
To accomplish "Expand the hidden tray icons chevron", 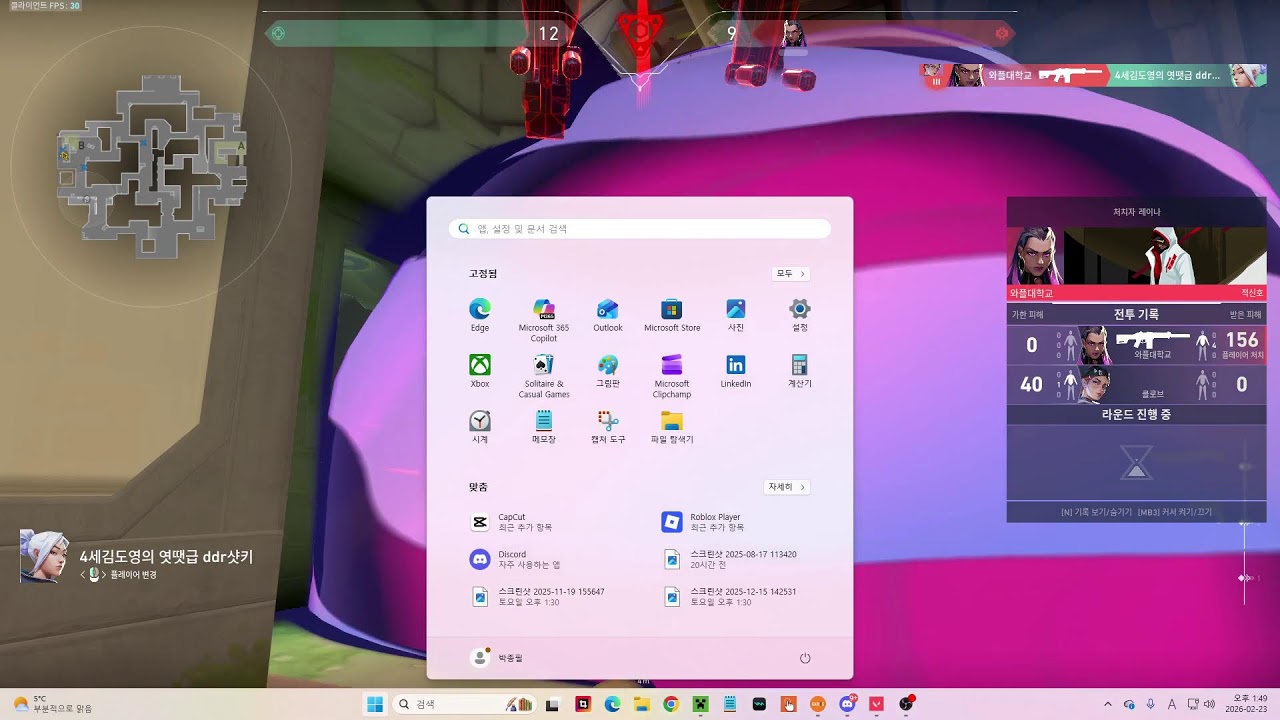I will tap(1107, 704).
